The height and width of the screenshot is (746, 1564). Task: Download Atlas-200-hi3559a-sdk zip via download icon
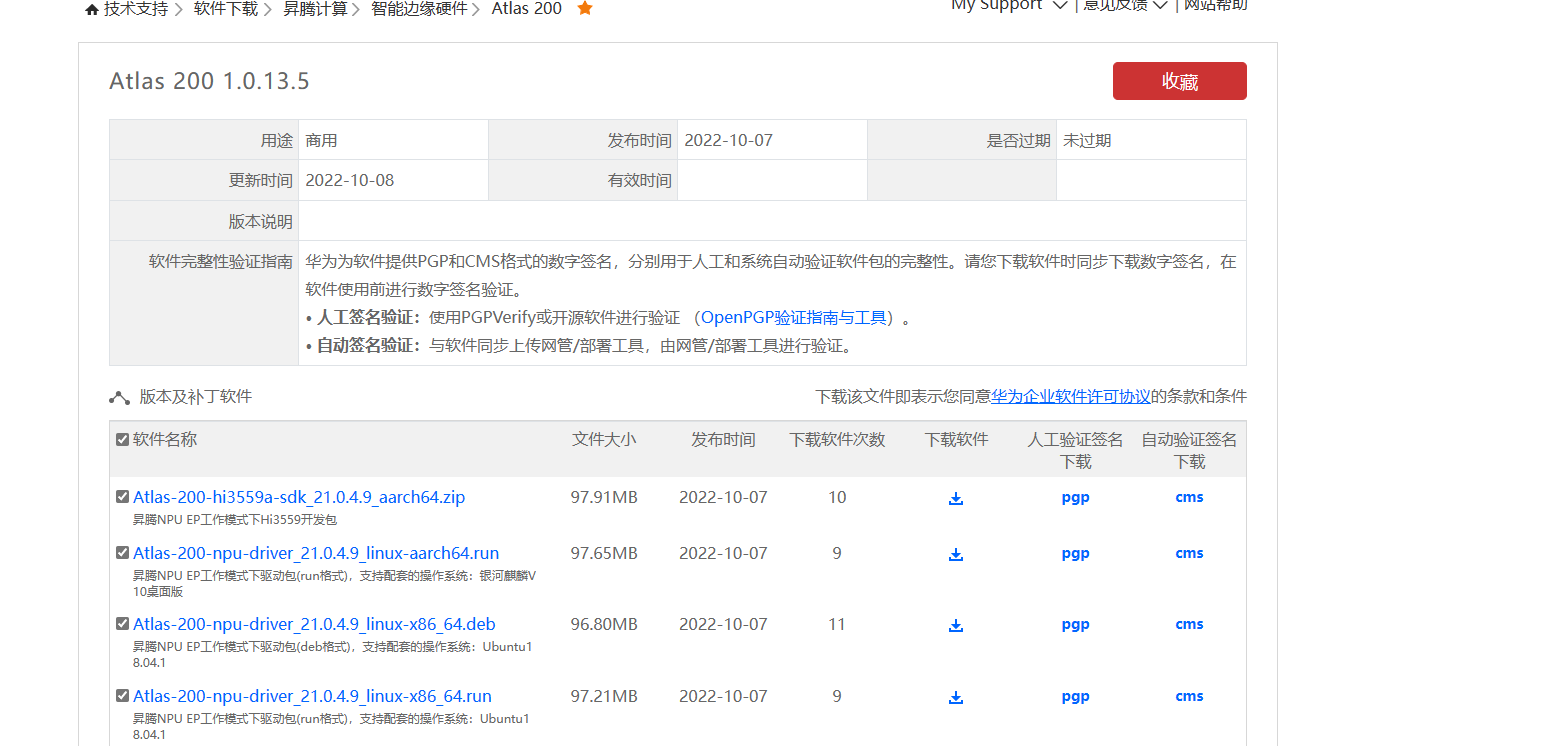point(956,498)
